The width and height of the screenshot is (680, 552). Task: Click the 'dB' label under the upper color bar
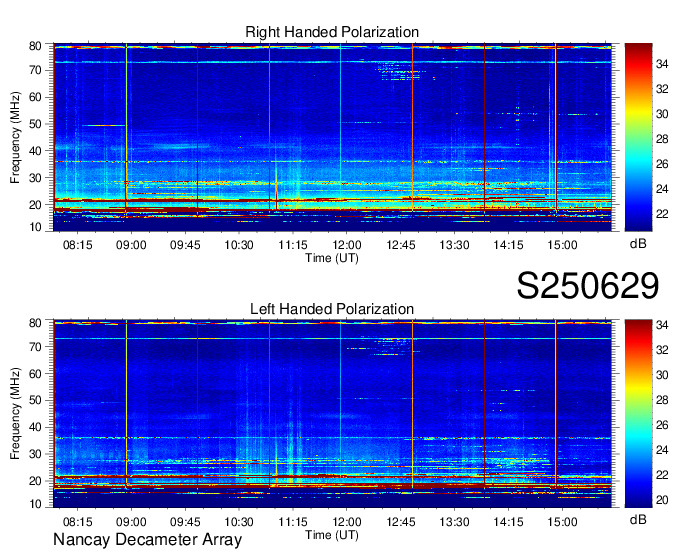[x=638, y=244]
